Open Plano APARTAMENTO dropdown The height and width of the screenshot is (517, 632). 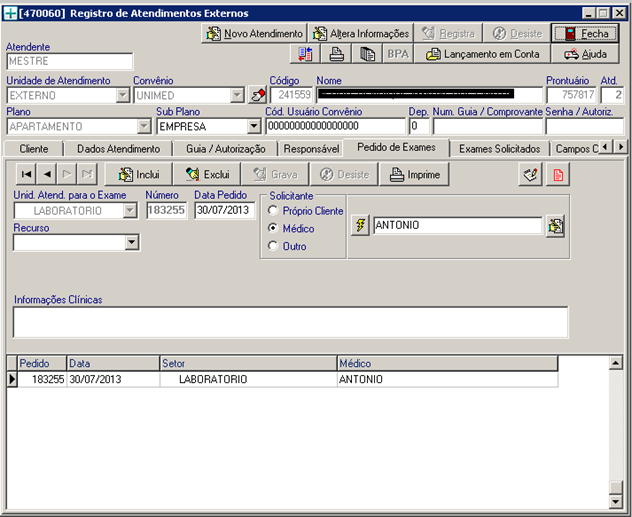tap(143, 127)
